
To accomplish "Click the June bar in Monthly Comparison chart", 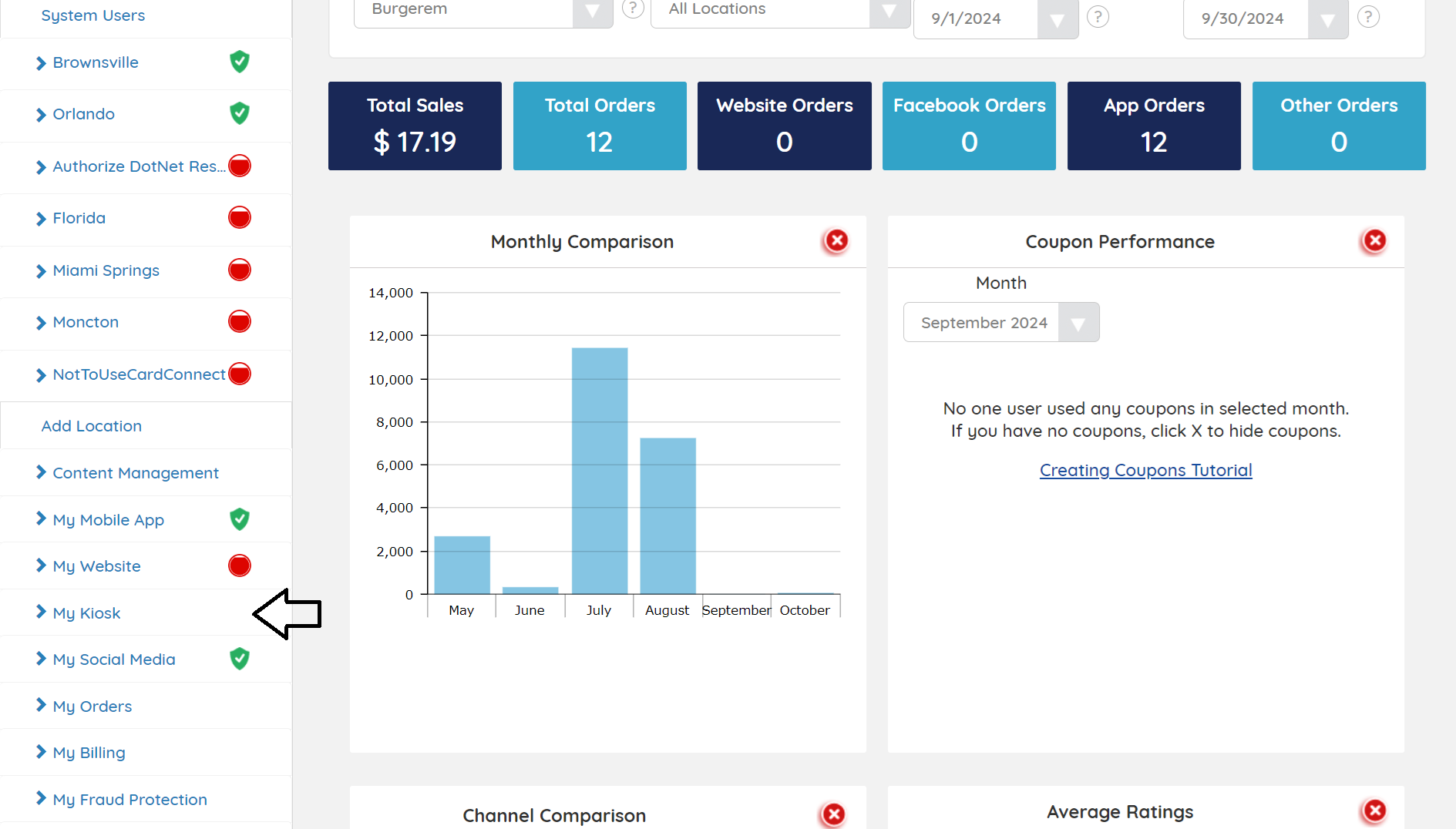I will pyautogui.click(x=530, y=590).
